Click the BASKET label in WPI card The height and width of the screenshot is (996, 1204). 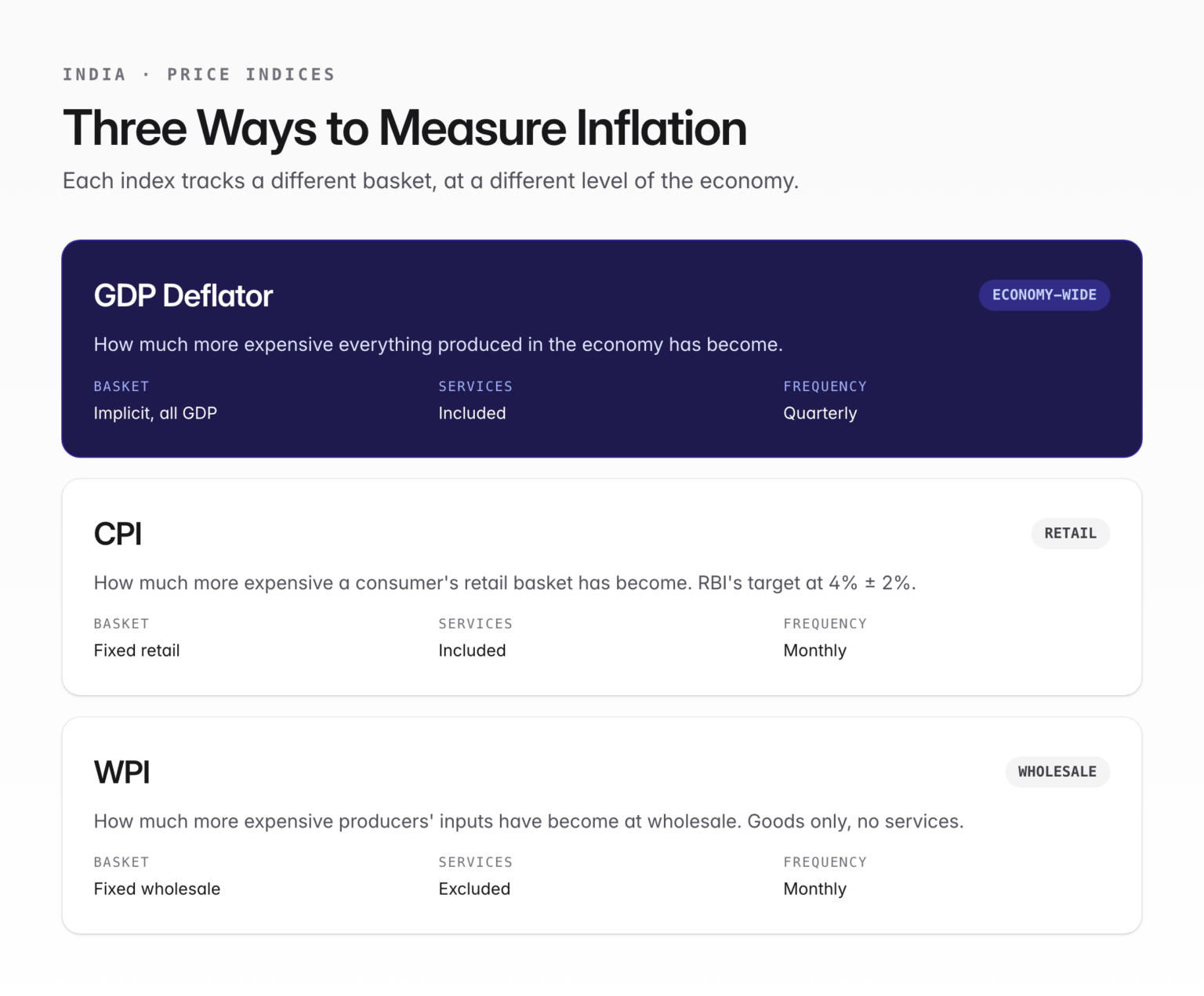point(121,862)
